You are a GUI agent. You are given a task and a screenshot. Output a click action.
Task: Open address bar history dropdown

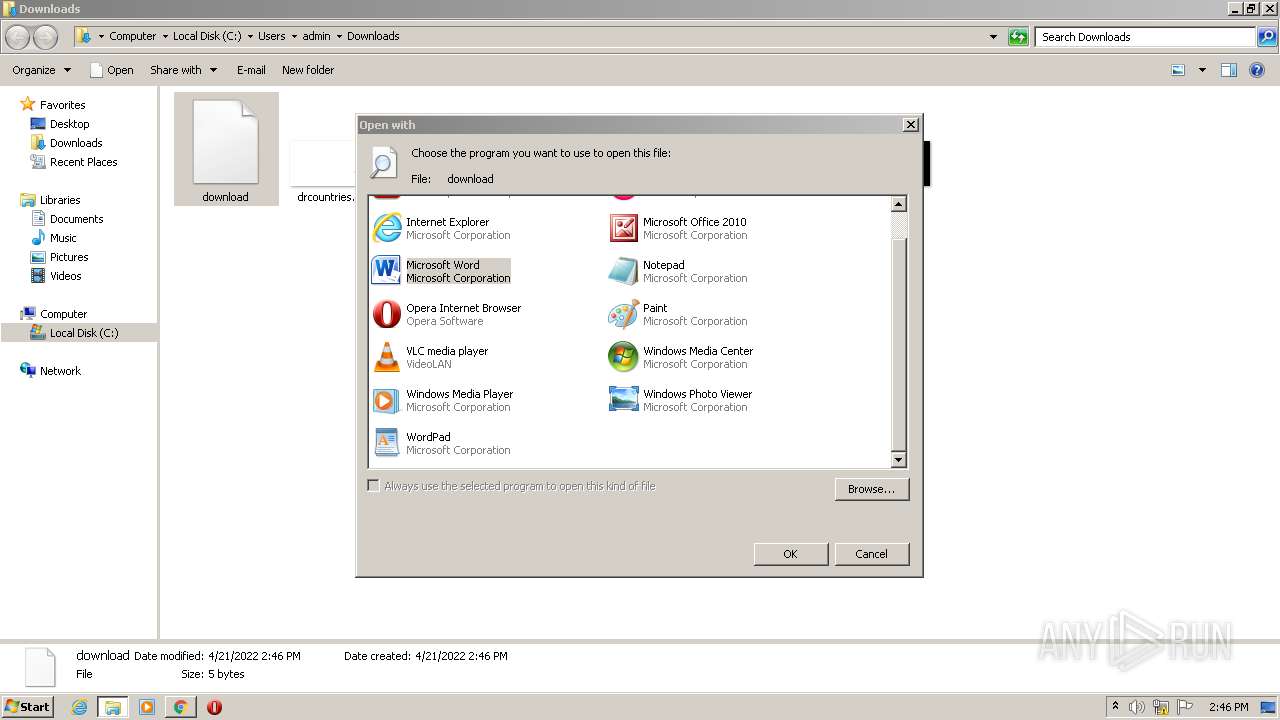pos(993,37)
